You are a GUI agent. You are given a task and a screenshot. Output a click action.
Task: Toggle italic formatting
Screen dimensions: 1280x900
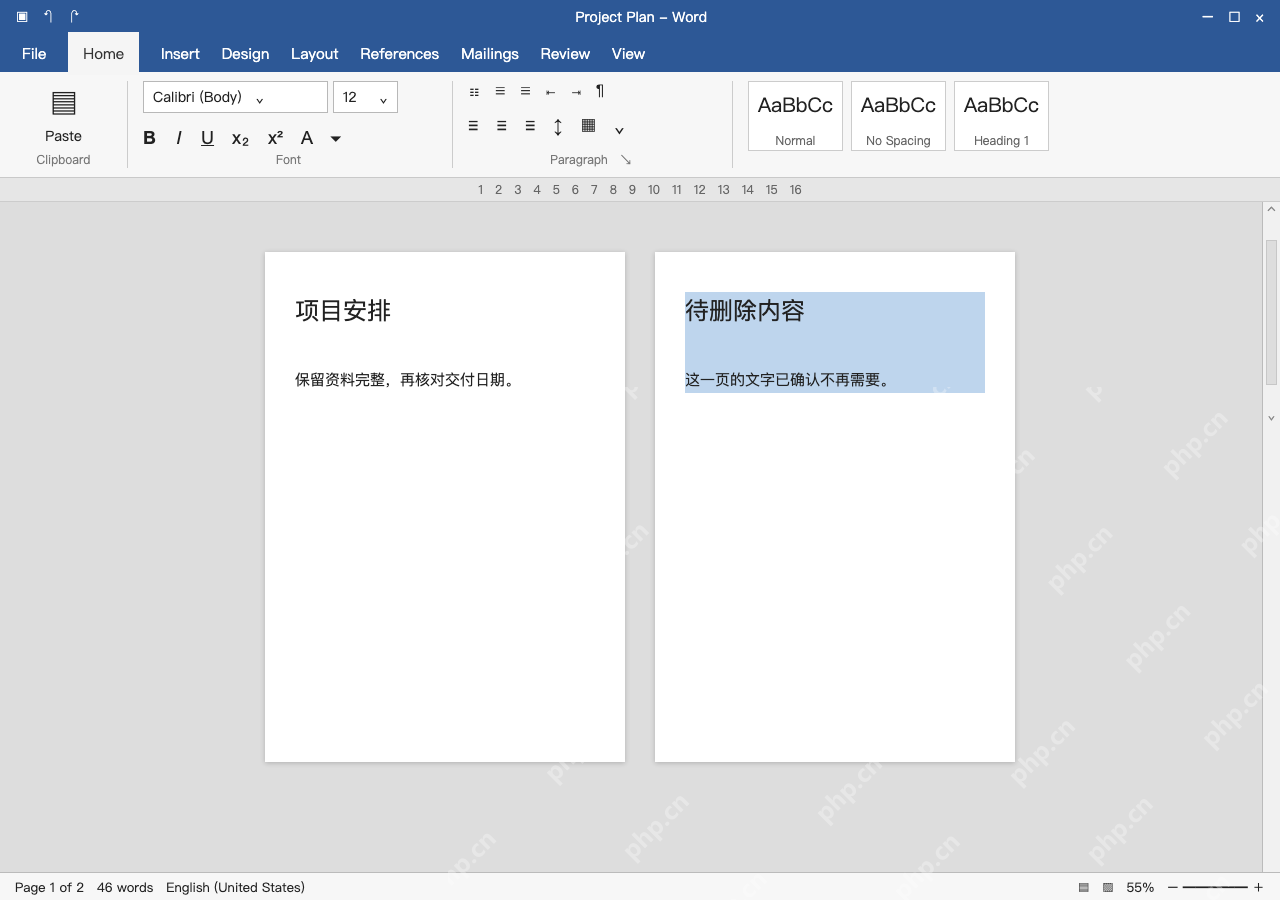(x=178, y=138)
